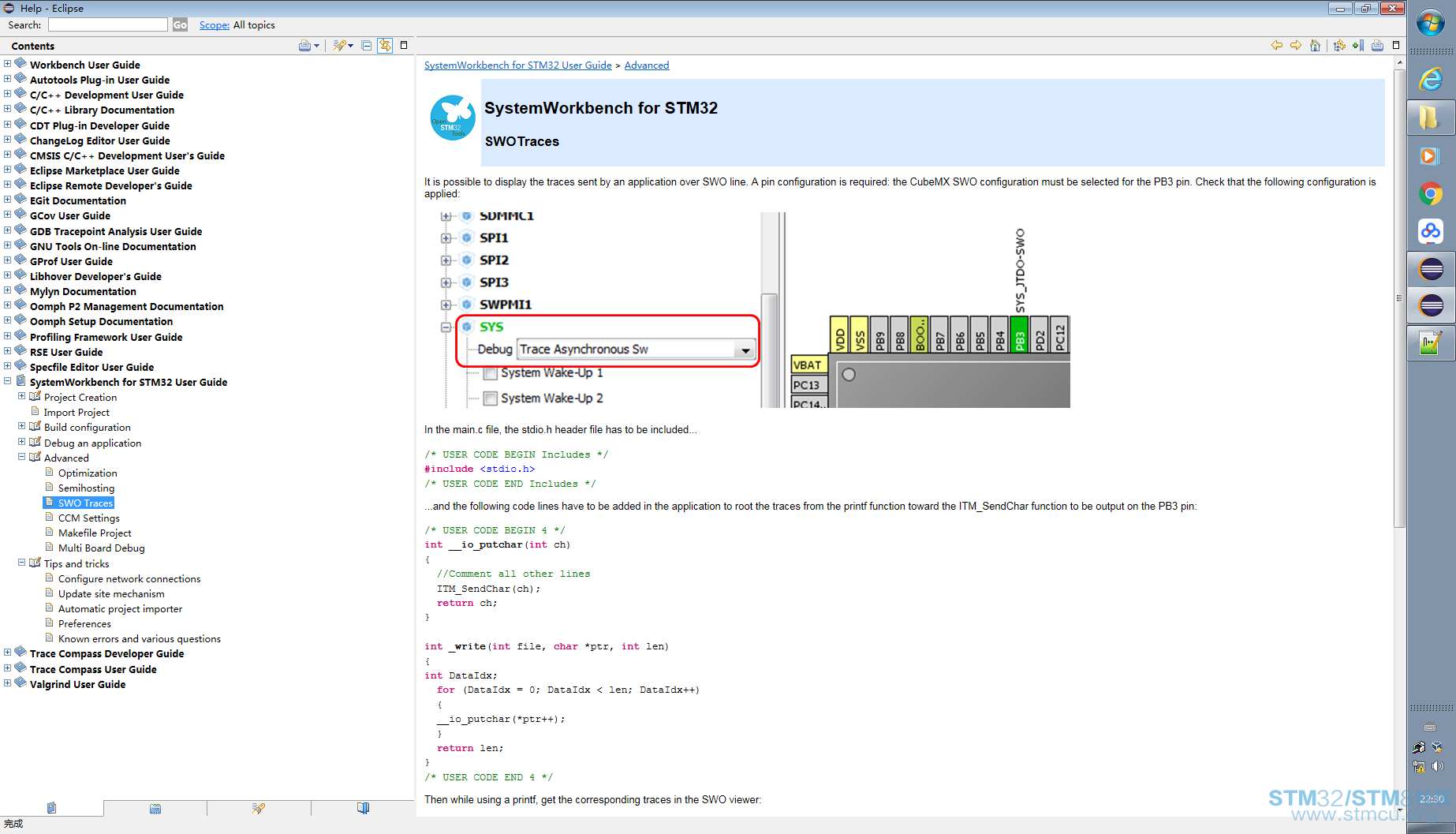Open the Valgrind User Guide book
The image size is (1456, 834).
click(x=77, y=685)
